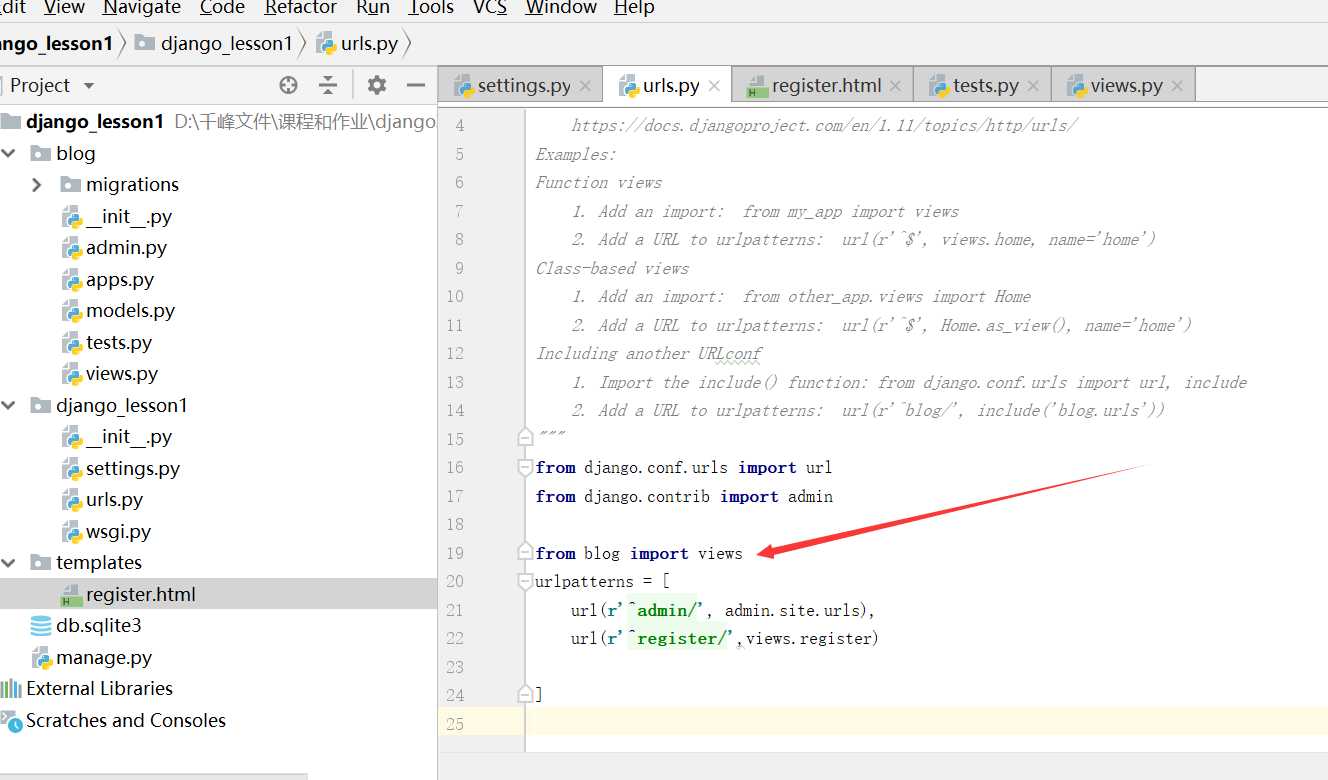Click 'admin.site.urls' in line 21
Viewport: 1328px width, 780px height.
[795, 609]
